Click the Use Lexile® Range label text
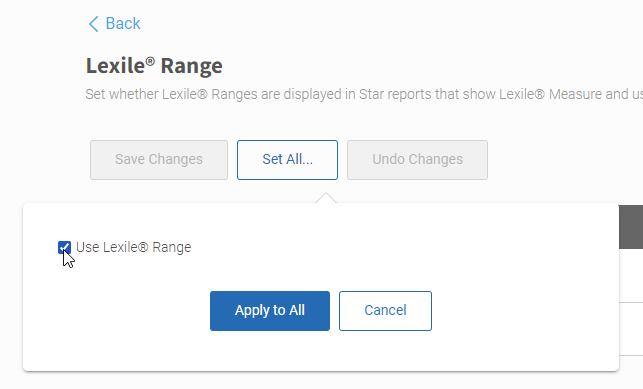This screenshot has height=389, width=643. point(134,247)
